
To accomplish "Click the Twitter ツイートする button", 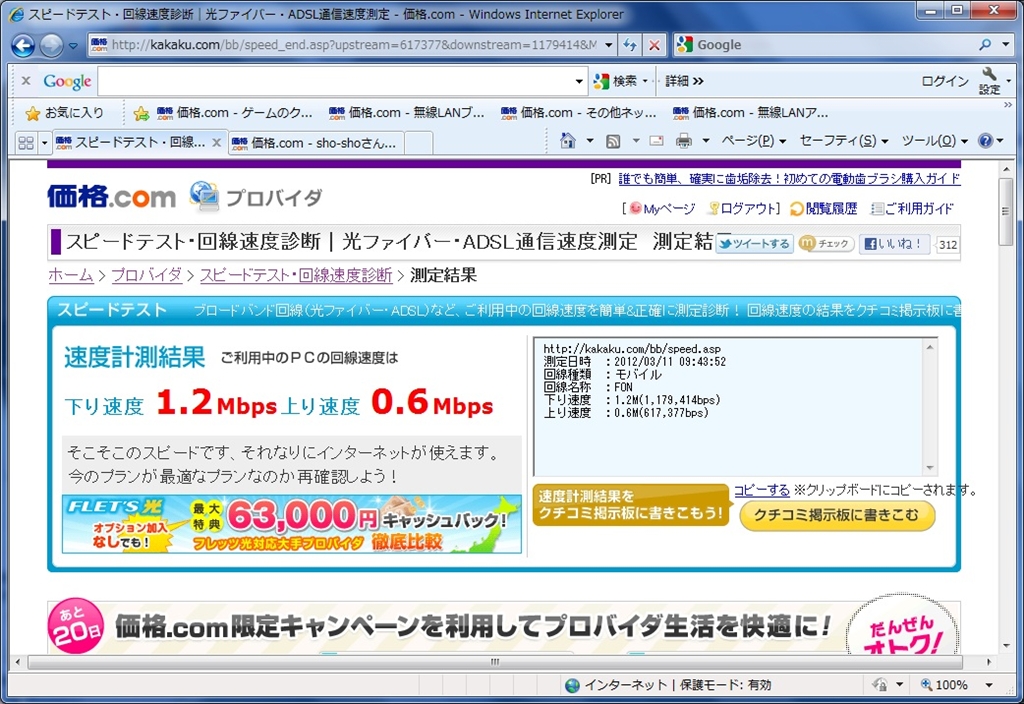I will 754,244.
